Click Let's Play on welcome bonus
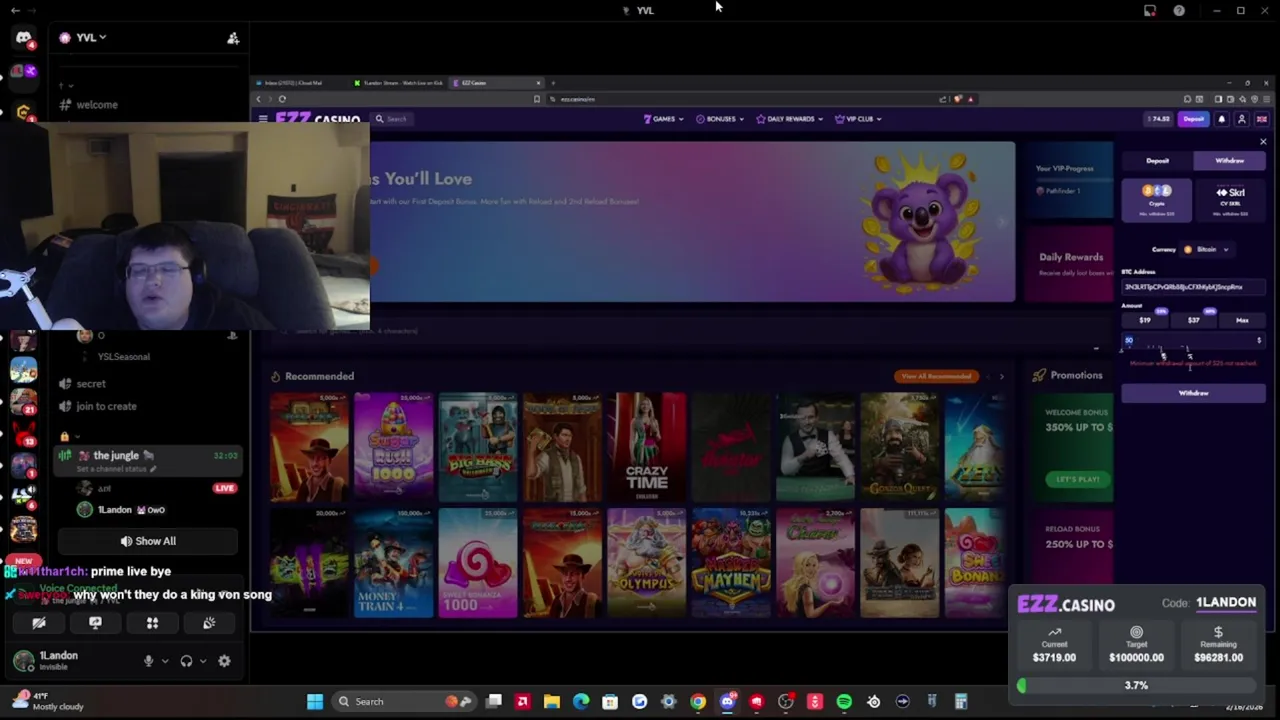 pyautogui.click(x=1078, y=479)
